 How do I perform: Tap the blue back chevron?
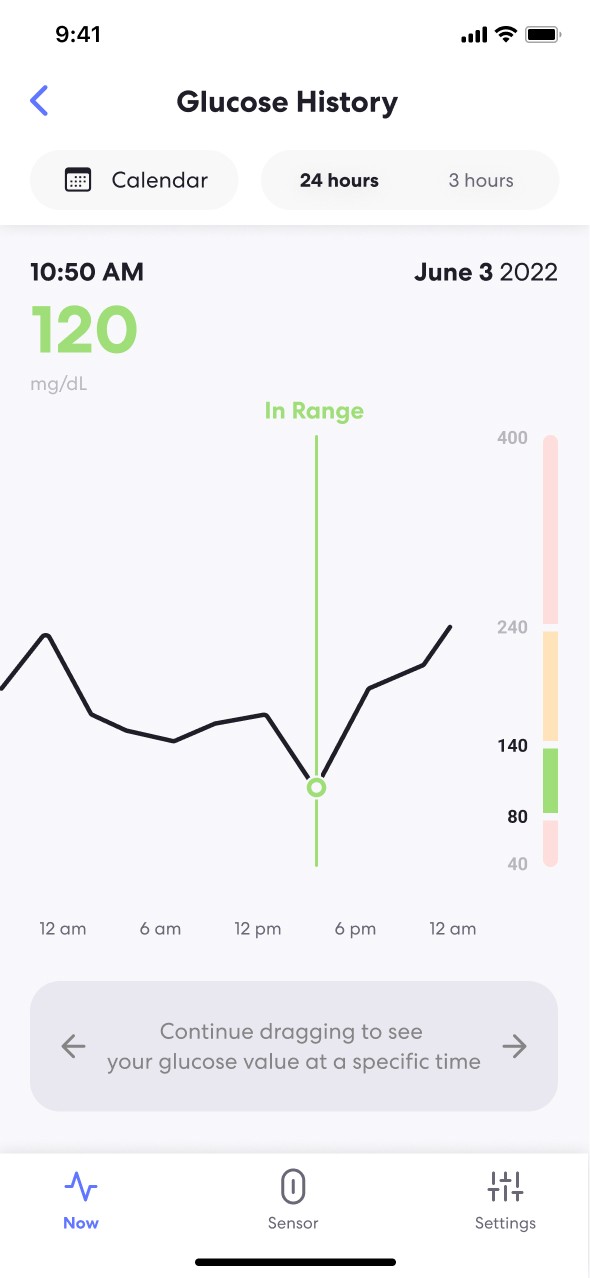pos(39,101)
